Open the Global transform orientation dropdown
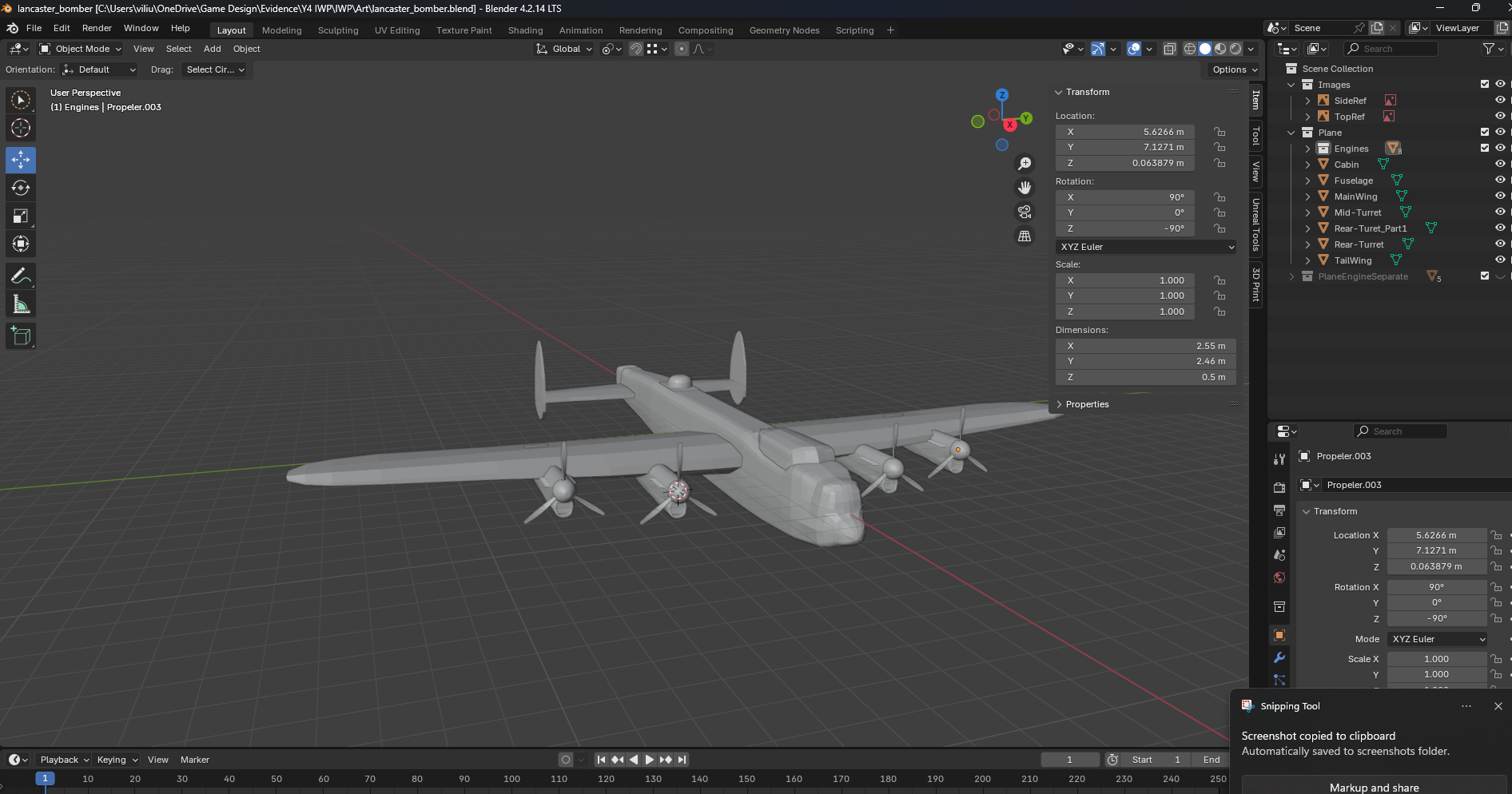Viewport: 1512px width, 794px height. (564, 49)
